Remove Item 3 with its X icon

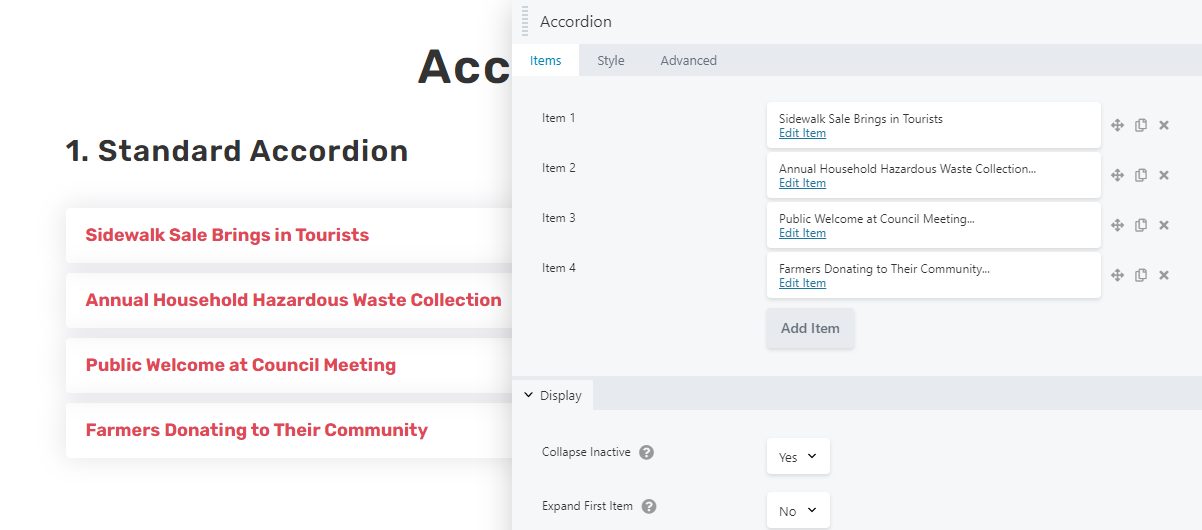point(1164,225)
